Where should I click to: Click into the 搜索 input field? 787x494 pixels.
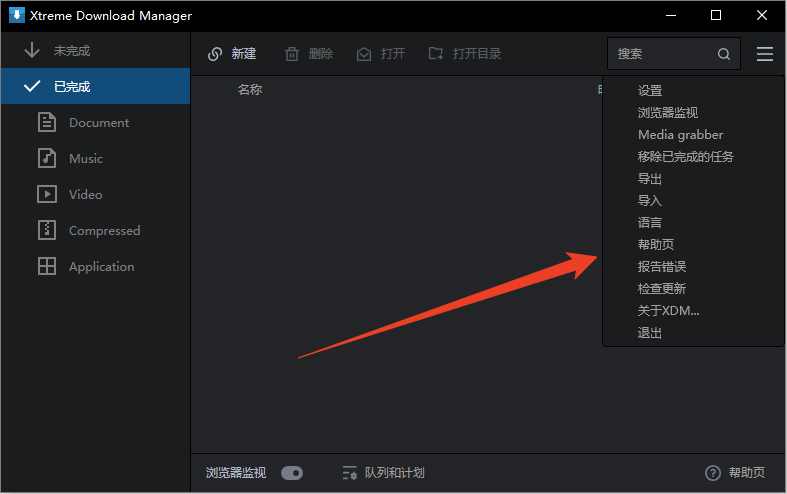tap(660, 54)
